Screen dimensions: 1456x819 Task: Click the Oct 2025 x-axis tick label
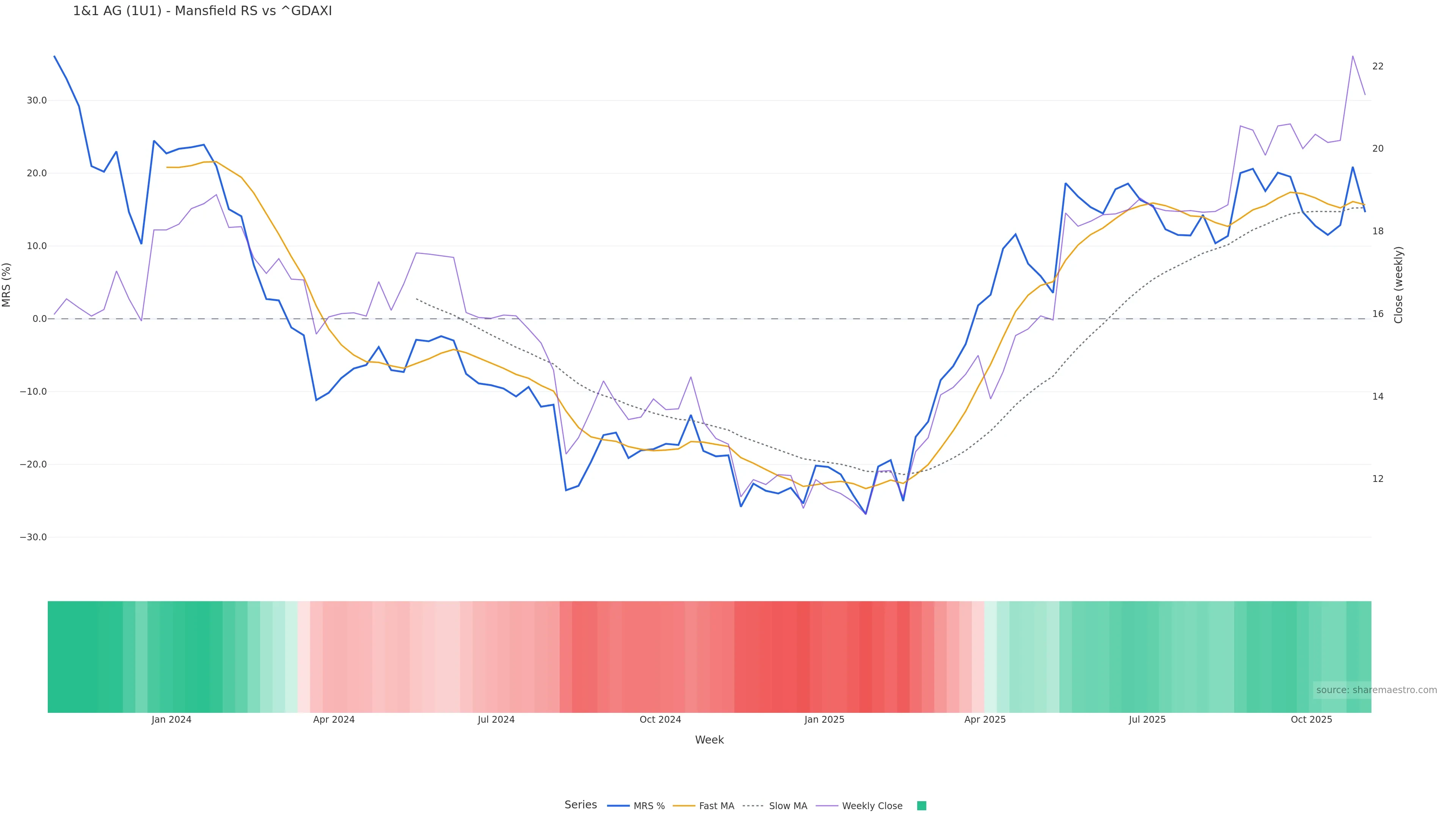coord(1311,720)
